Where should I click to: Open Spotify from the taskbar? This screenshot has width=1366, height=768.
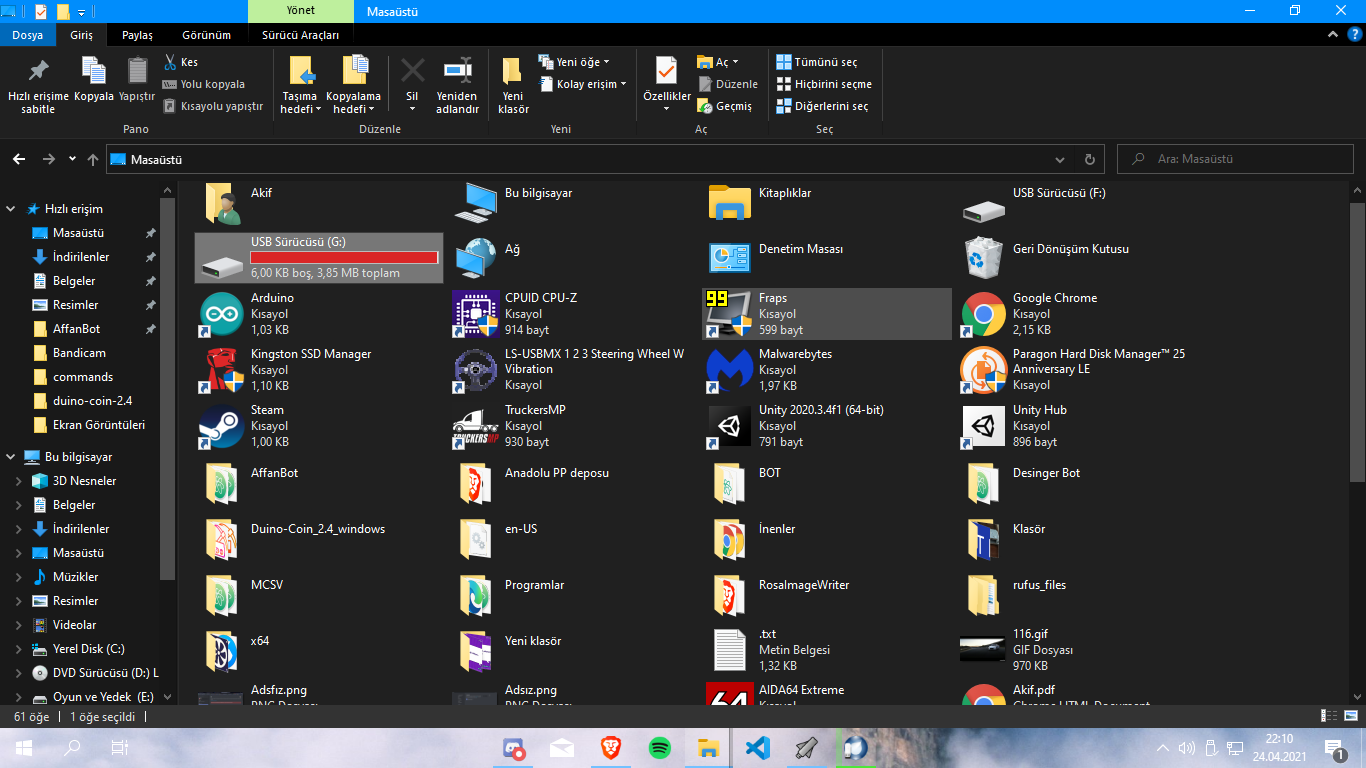point(660,747)
